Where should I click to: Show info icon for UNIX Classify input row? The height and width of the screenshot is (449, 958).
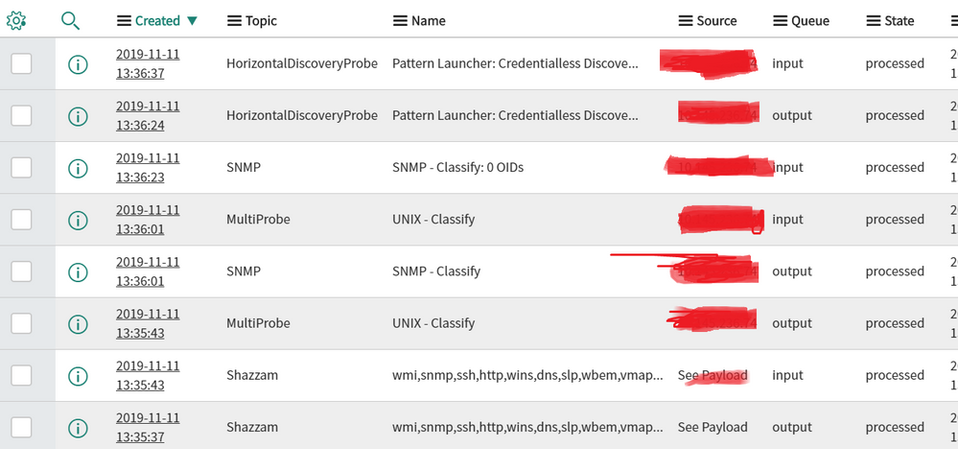(x=78, y=219)
